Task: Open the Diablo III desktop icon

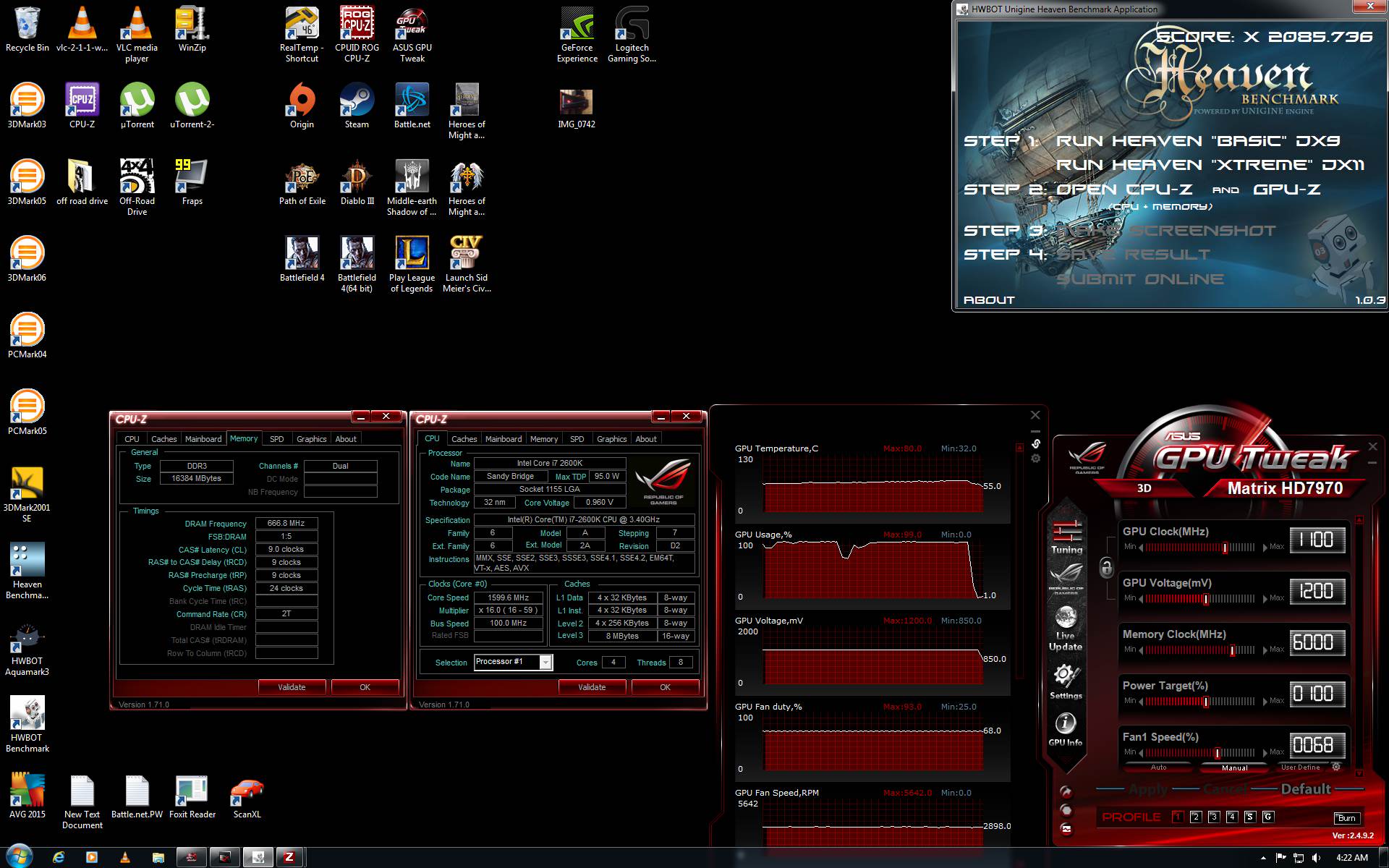Action: (357, 182)
